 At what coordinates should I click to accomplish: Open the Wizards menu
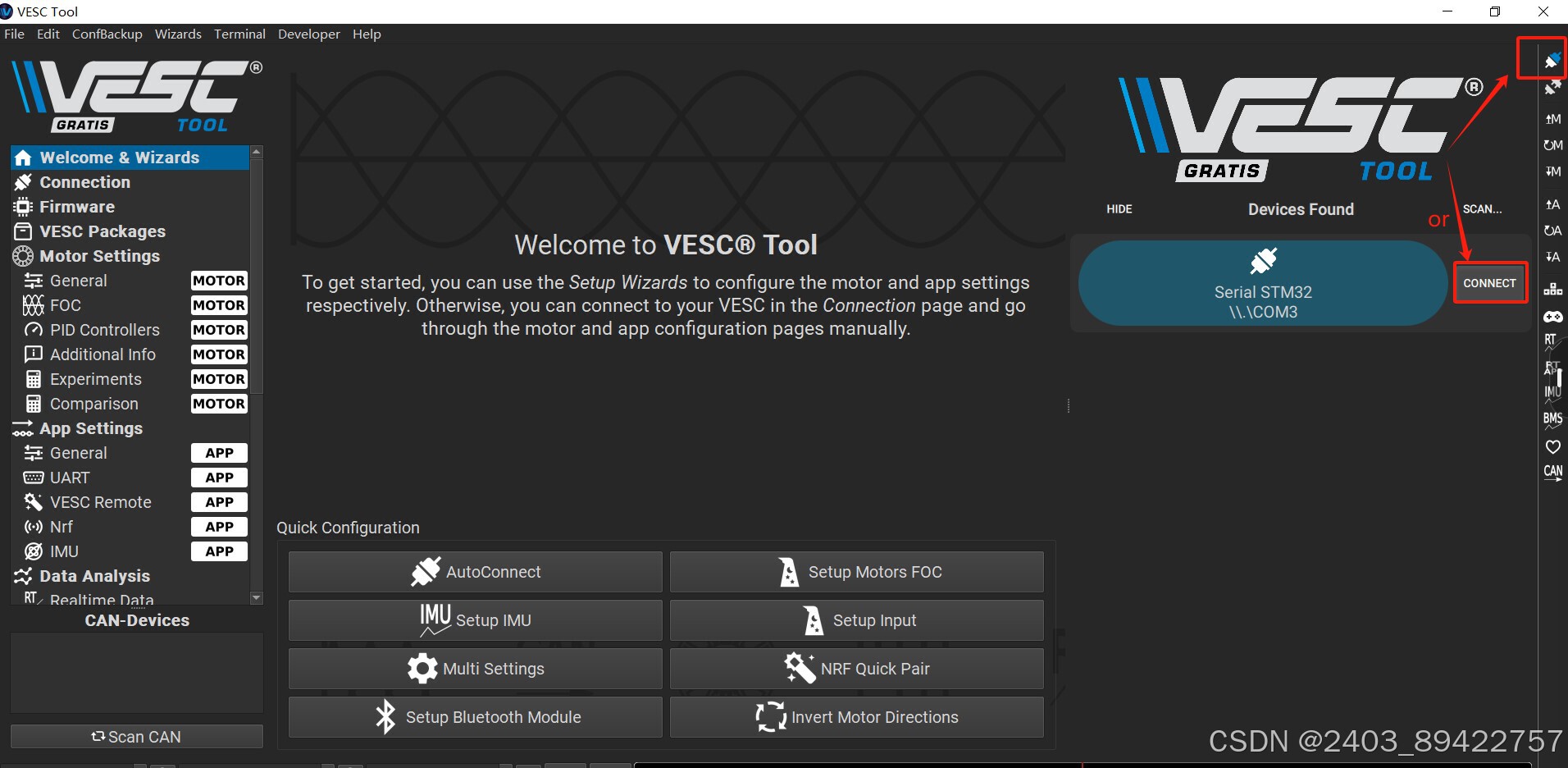click(x=178, y=34)
